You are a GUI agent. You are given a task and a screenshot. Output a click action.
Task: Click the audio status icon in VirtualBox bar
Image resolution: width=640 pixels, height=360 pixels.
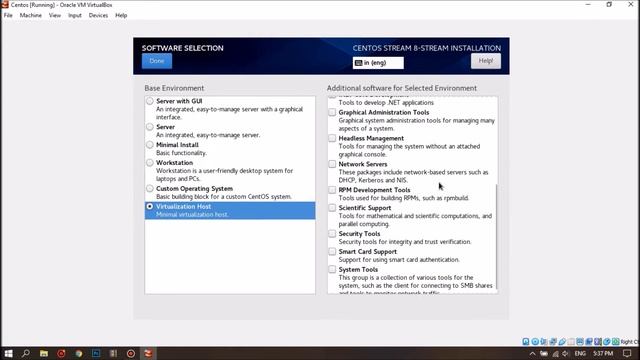point(544,342)
